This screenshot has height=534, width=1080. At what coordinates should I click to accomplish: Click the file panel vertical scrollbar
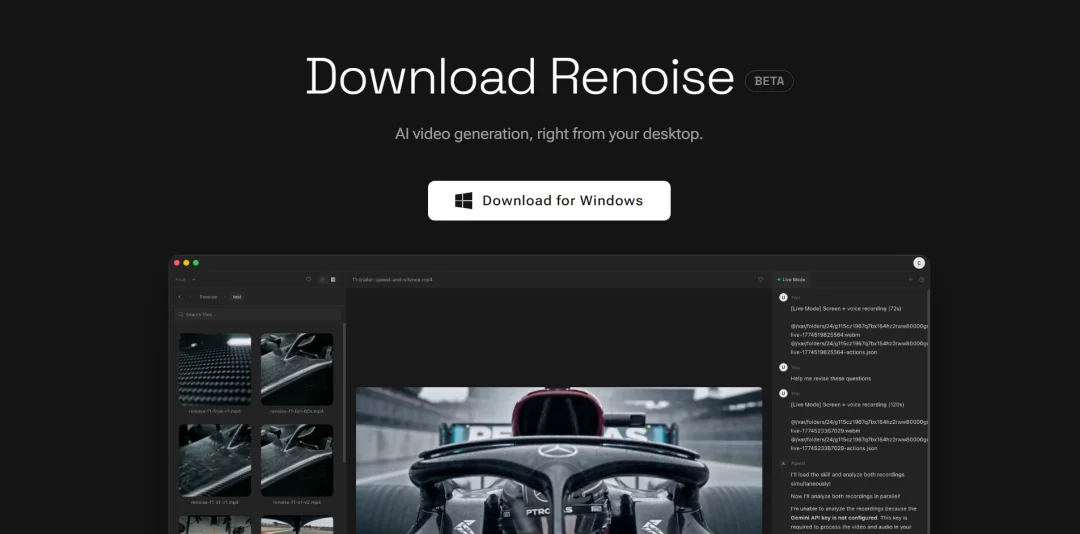[x=344, y=393]
